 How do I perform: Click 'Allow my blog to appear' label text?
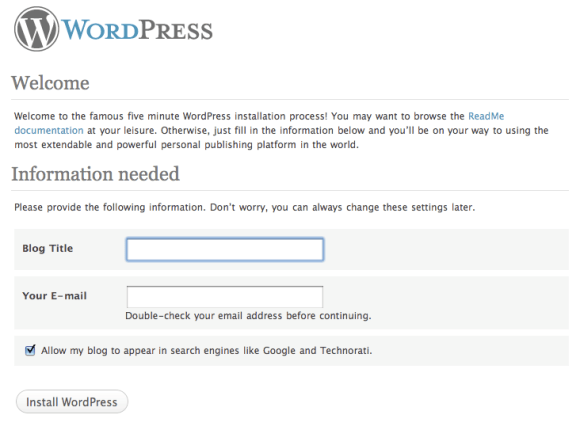[x=207, y=350]
